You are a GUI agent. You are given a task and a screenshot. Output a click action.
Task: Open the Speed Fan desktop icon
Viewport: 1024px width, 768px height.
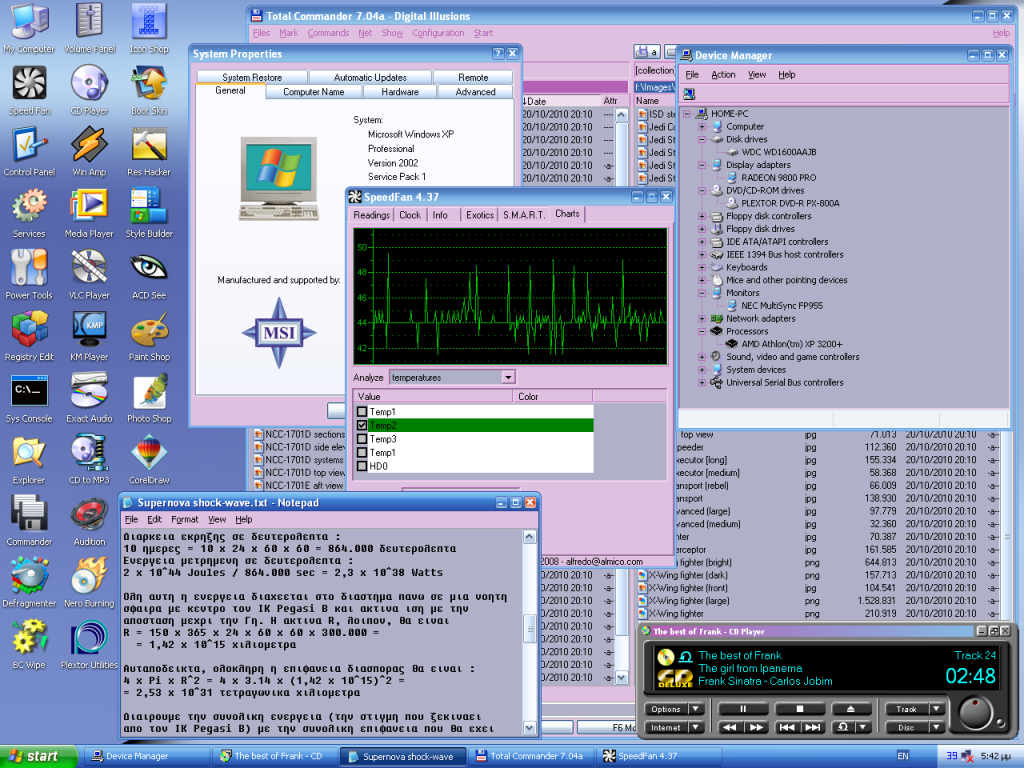[x=29, y=90]
